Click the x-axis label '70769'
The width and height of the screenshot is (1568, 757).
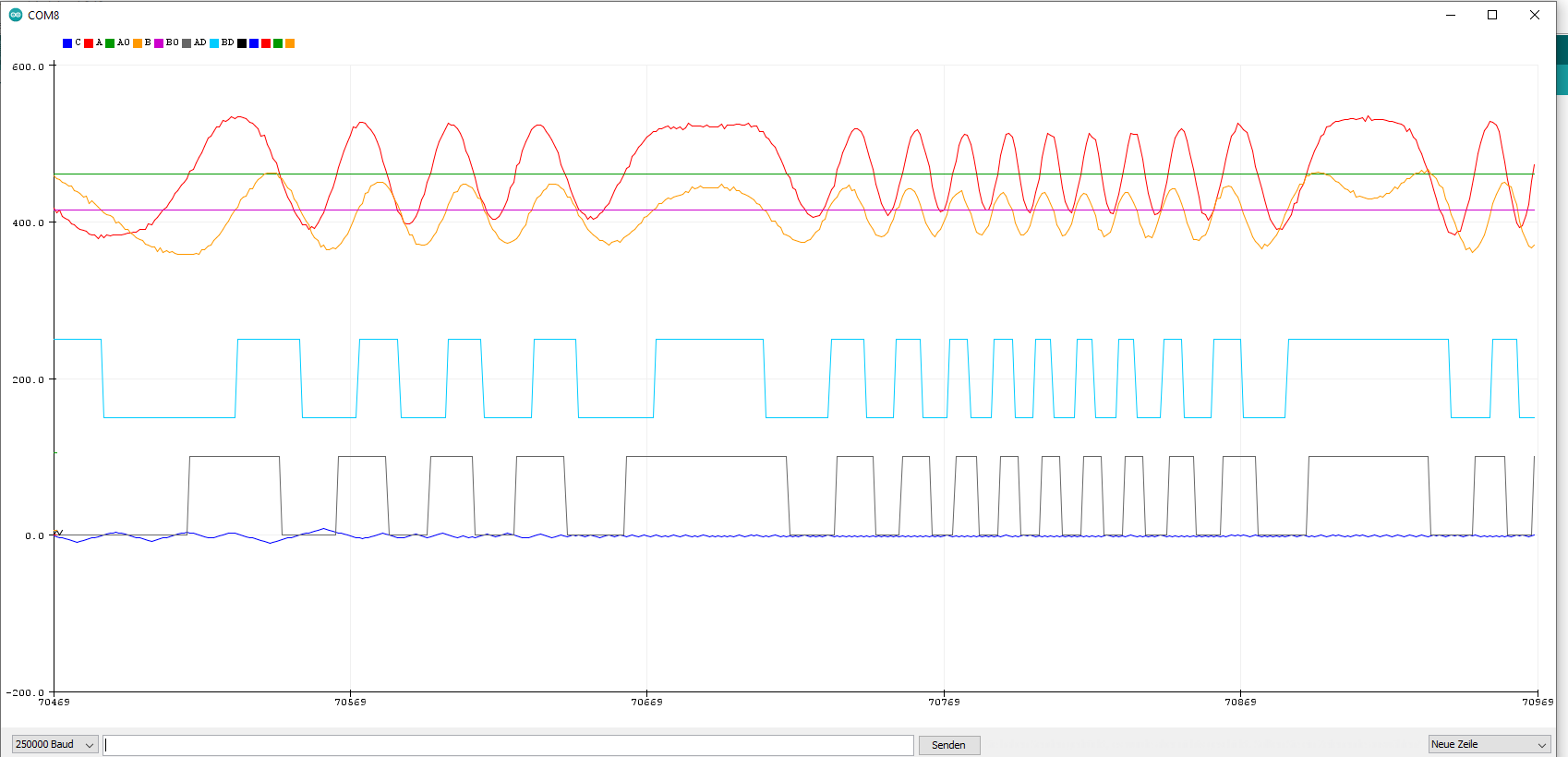click(944, 702)
